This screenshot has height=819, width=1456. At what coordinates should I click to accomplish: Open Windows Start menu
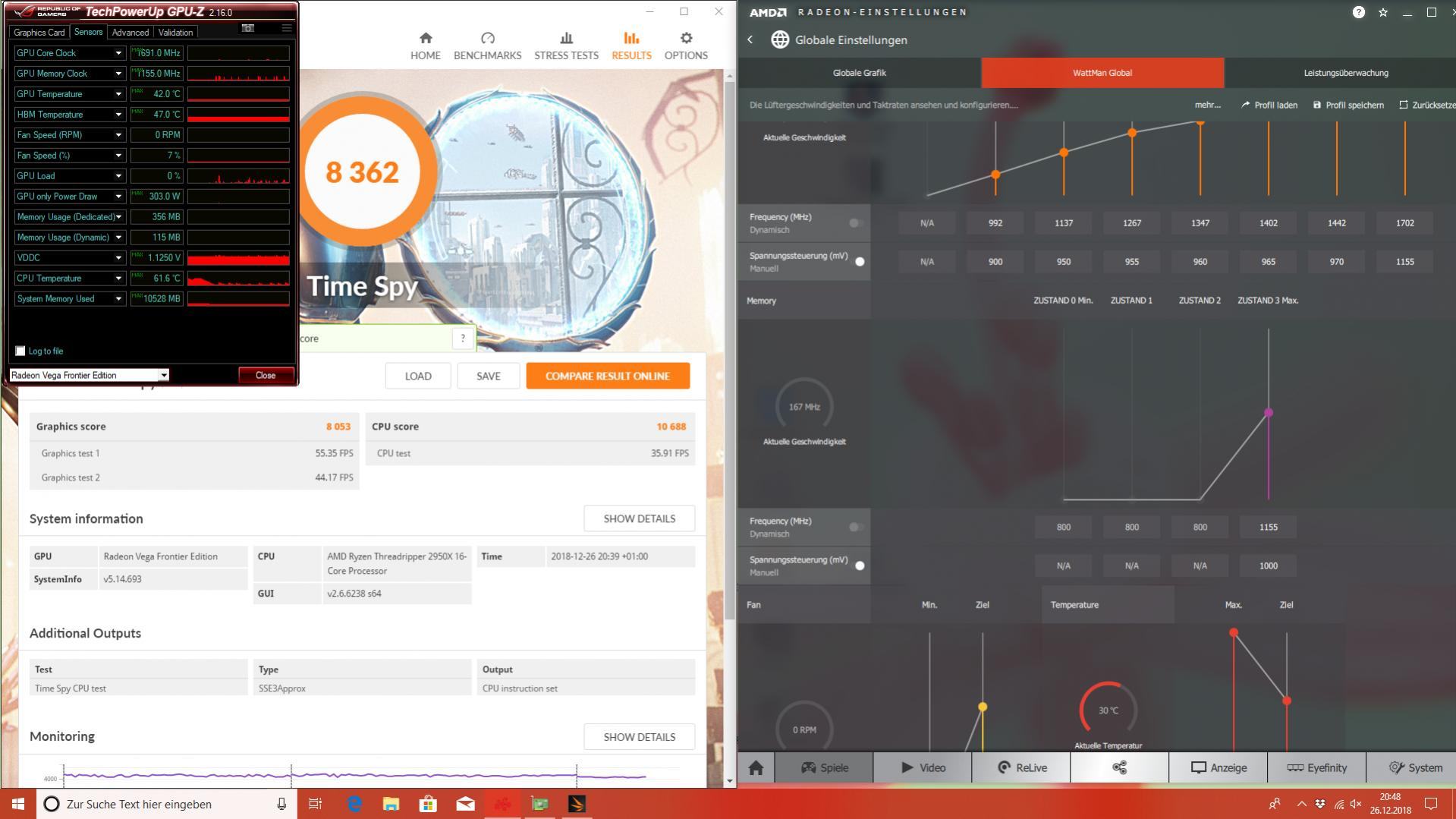tap(18, 804)
